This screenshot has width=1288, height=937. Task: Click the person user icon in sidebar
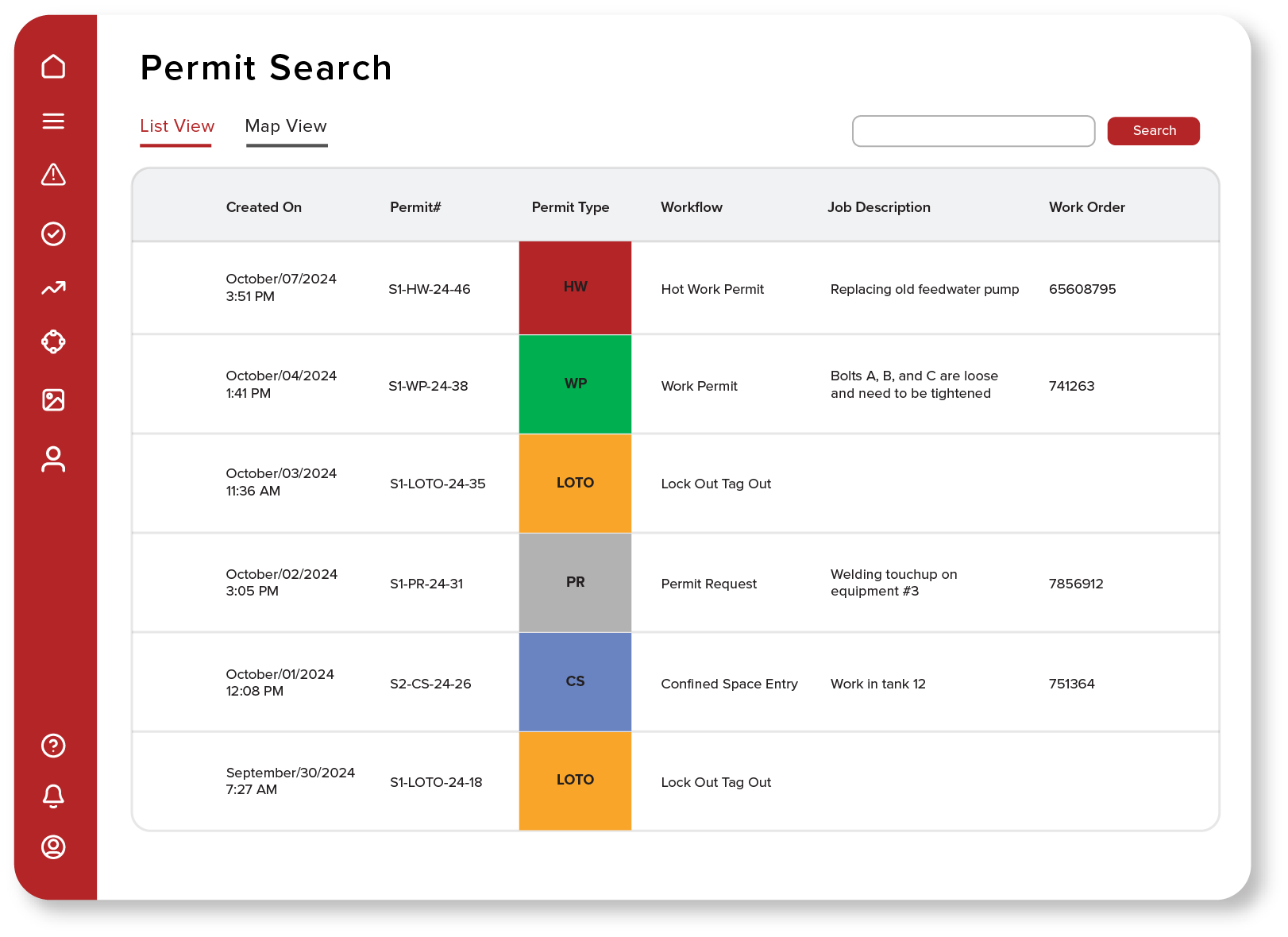pos(53,459)
